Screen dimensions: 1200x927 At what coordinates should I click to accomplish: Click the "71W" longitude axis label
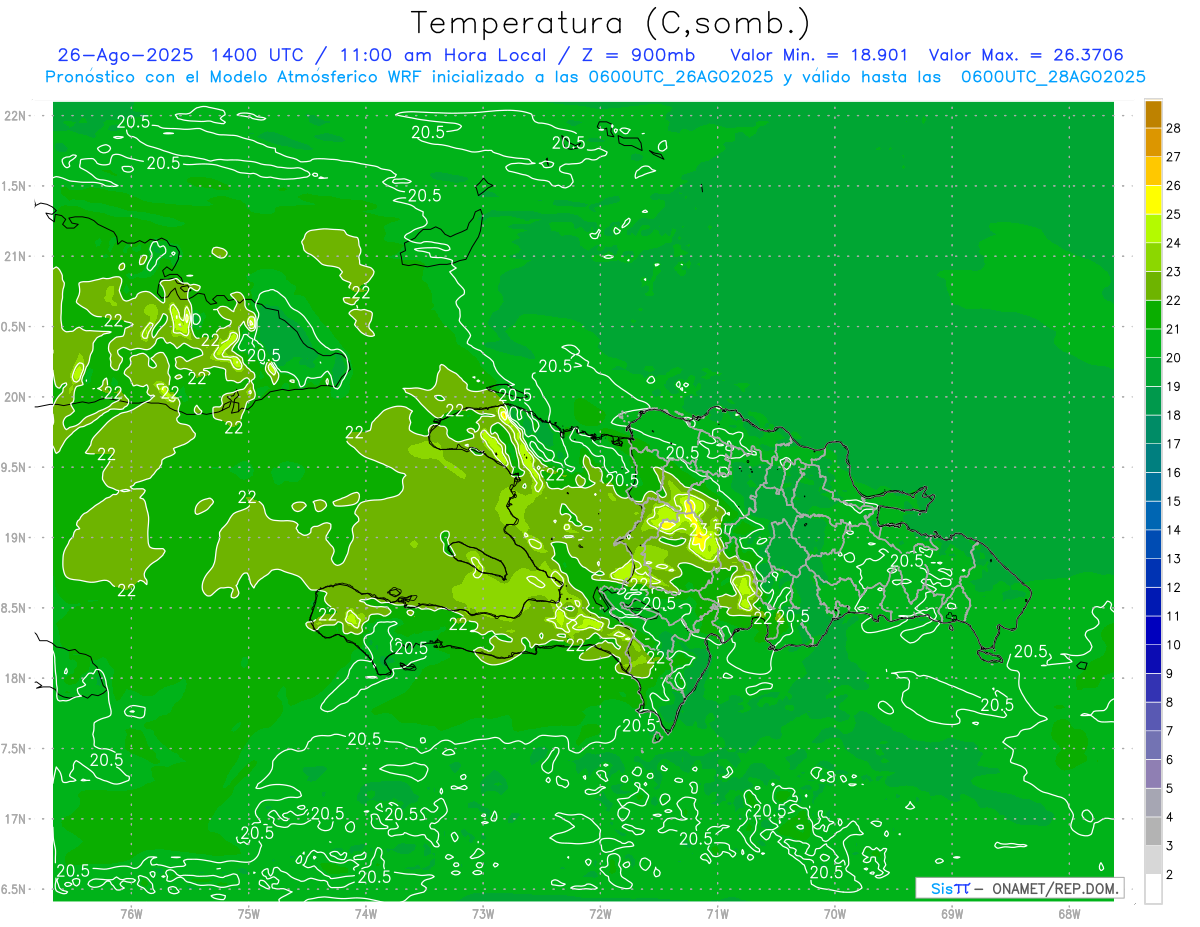(x=717, y=912)
